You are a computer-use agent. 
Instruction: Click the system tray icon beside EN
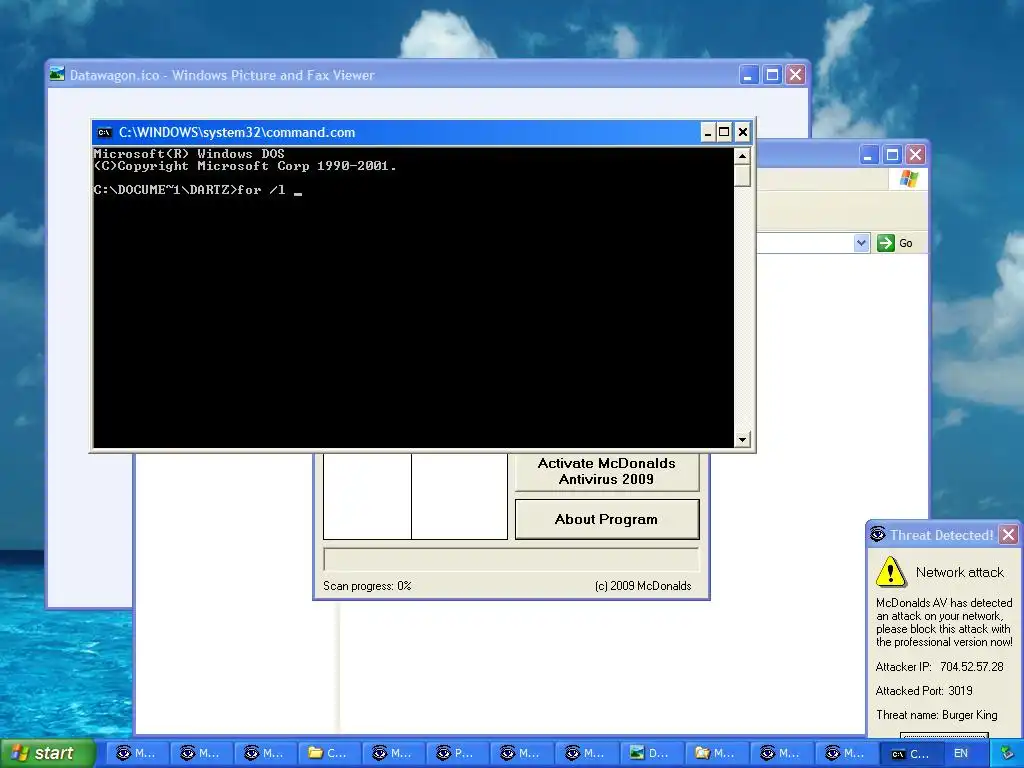coord(1008,753)
